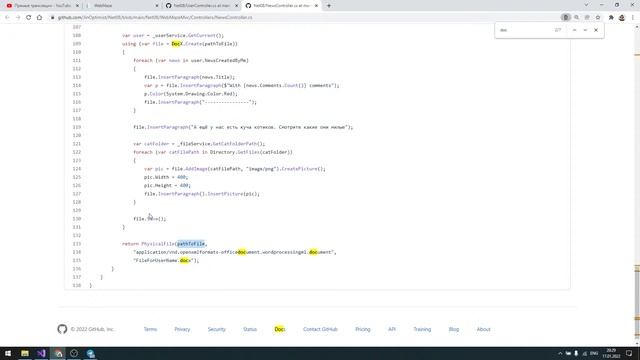The image size is (640, 360).
Task: Open the clock-like app in taskbar
Action: 74,353
